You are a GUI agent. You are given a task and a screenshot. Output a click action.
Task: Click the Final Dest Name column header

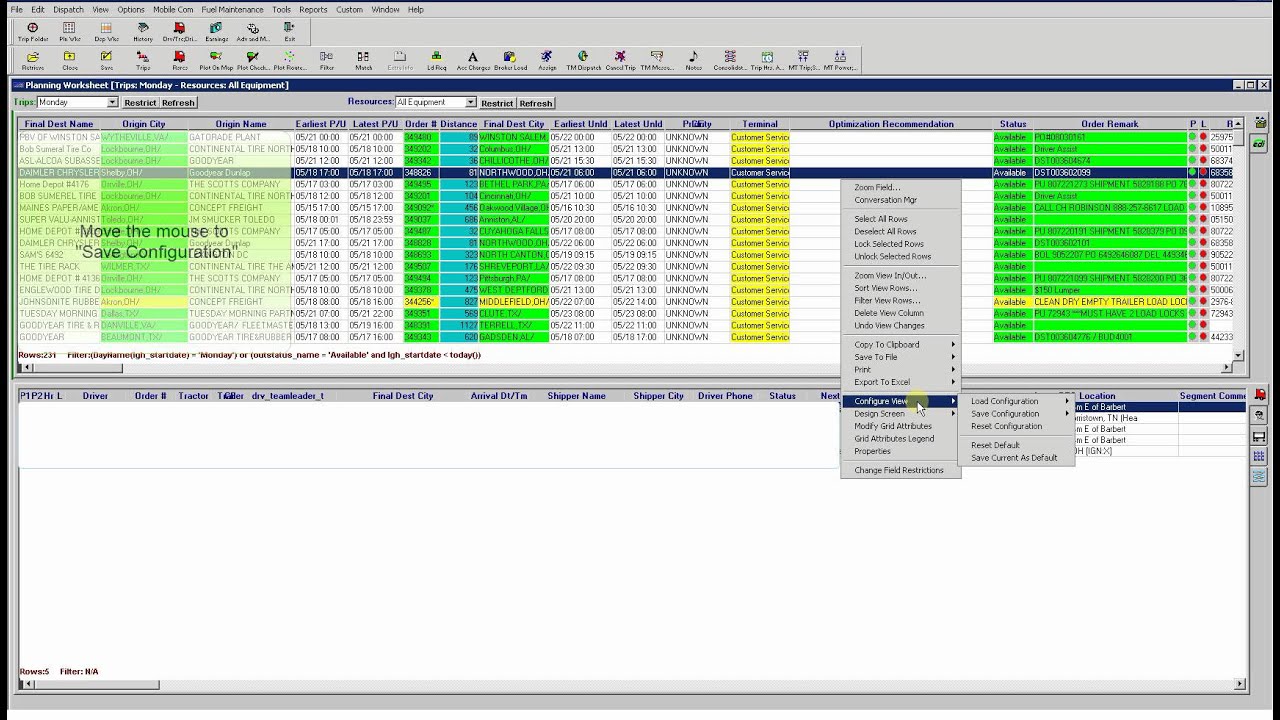59,124
